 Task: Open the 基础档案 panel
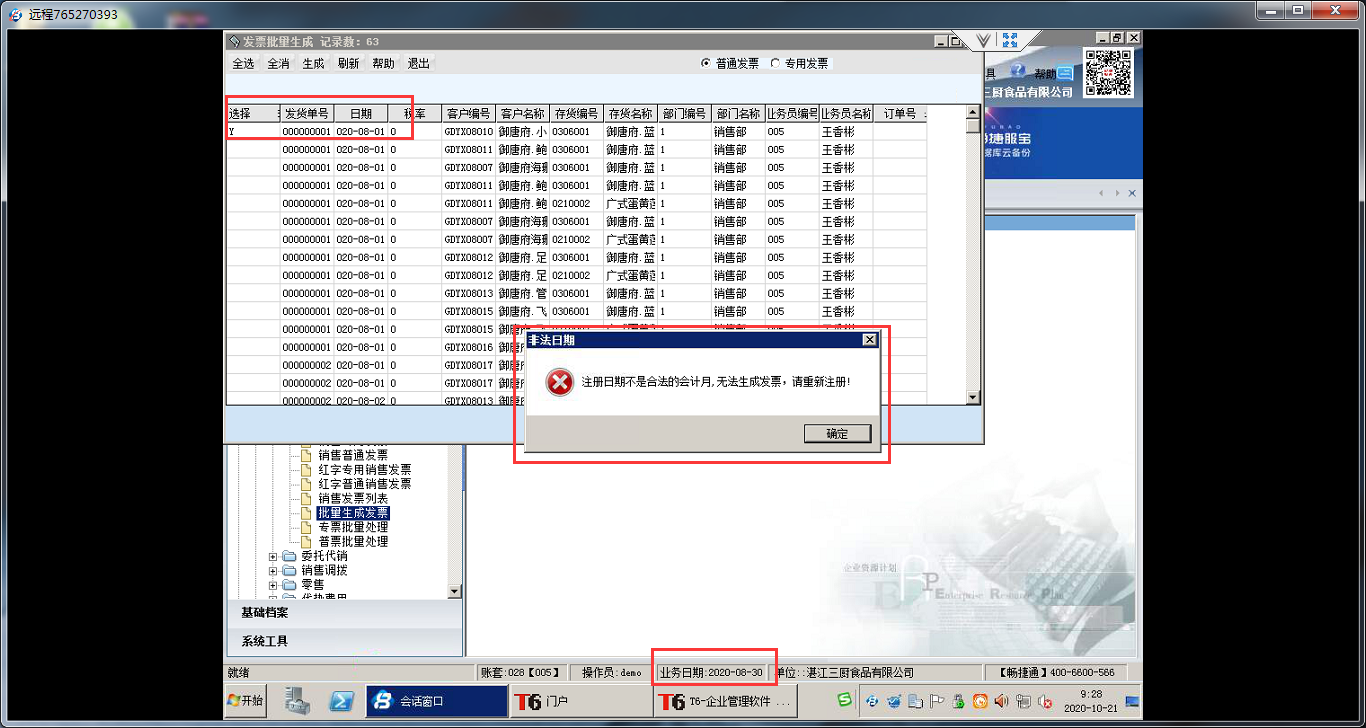point(345,613)
